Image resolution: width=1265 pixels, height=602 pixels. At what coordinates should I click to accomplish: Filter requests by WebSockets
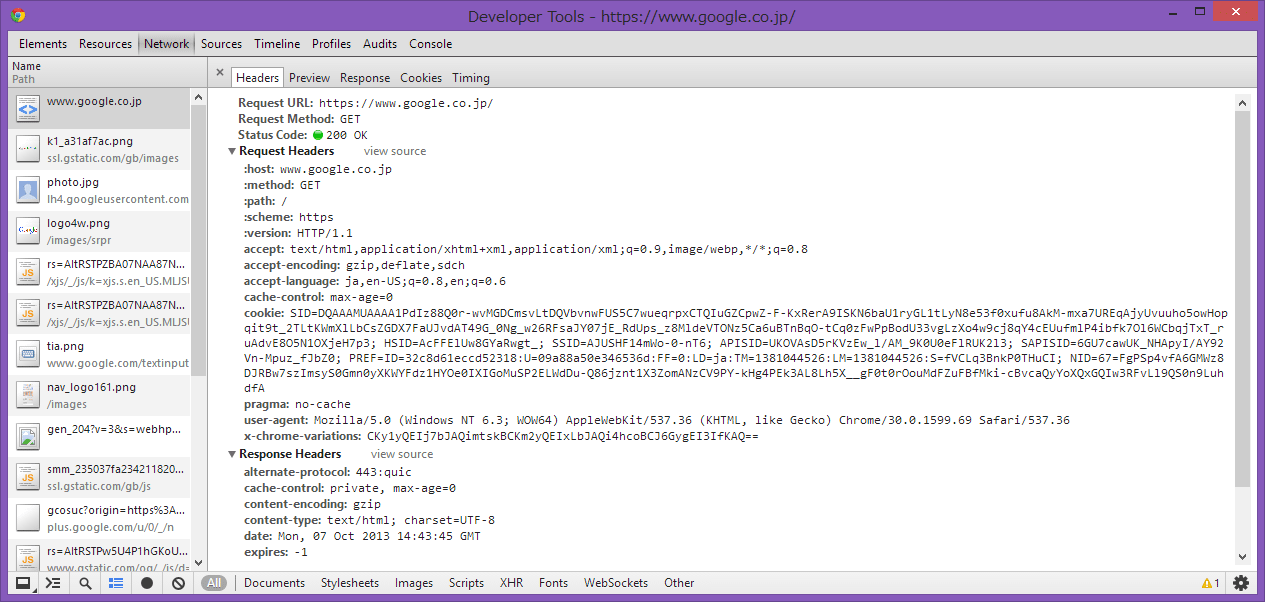pos(616,583)
